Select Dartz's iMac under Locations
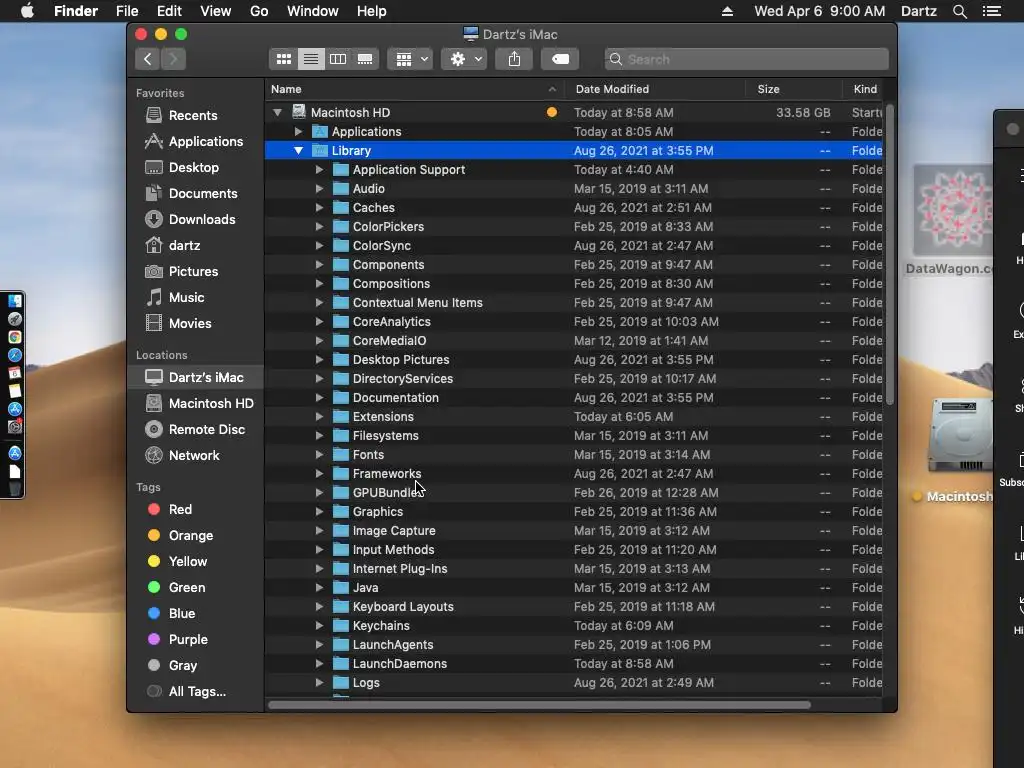Image resolution: width=1024 pixels, height=768 pixels. pos(195,377)
